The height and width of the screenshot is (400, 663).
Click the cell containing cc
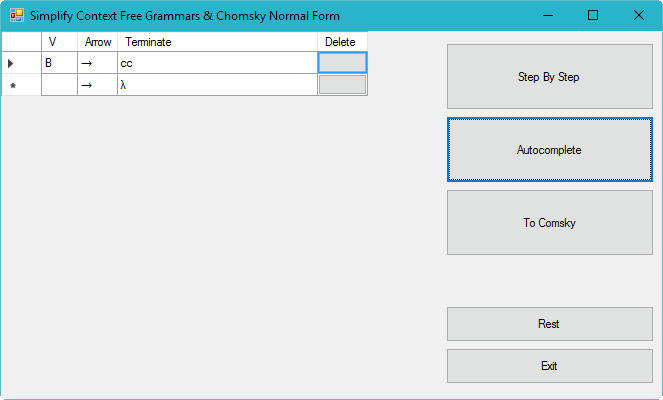(x=217, y=63)
